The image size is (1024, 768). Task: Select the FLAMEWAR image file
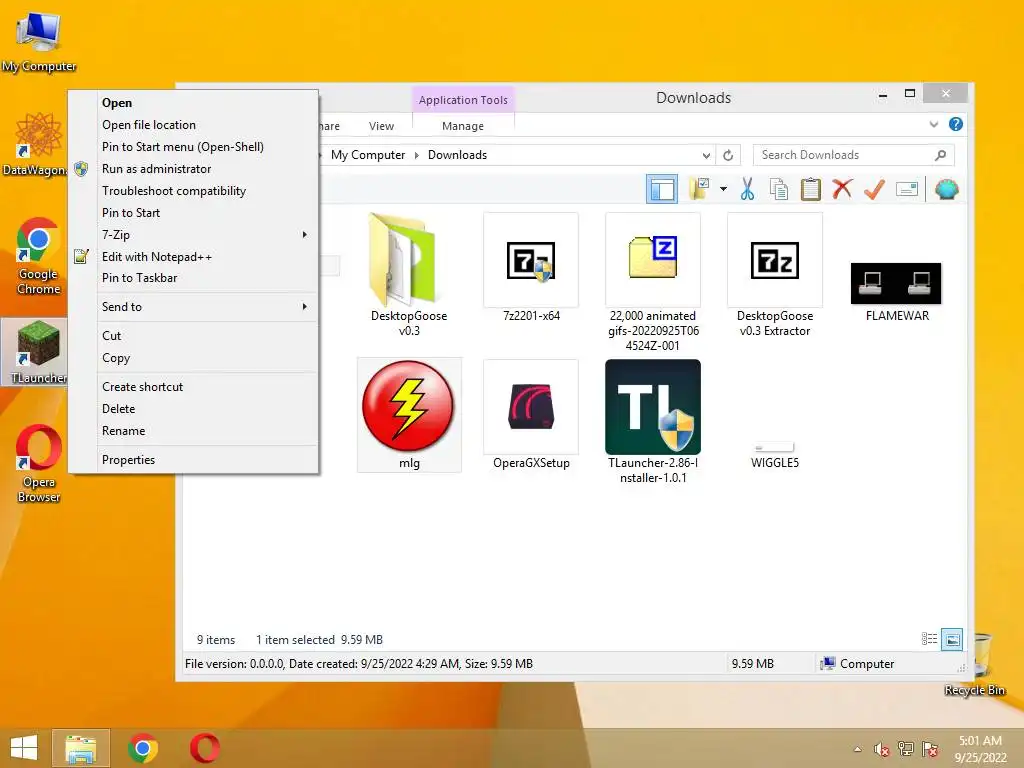[x=897, y=291]
